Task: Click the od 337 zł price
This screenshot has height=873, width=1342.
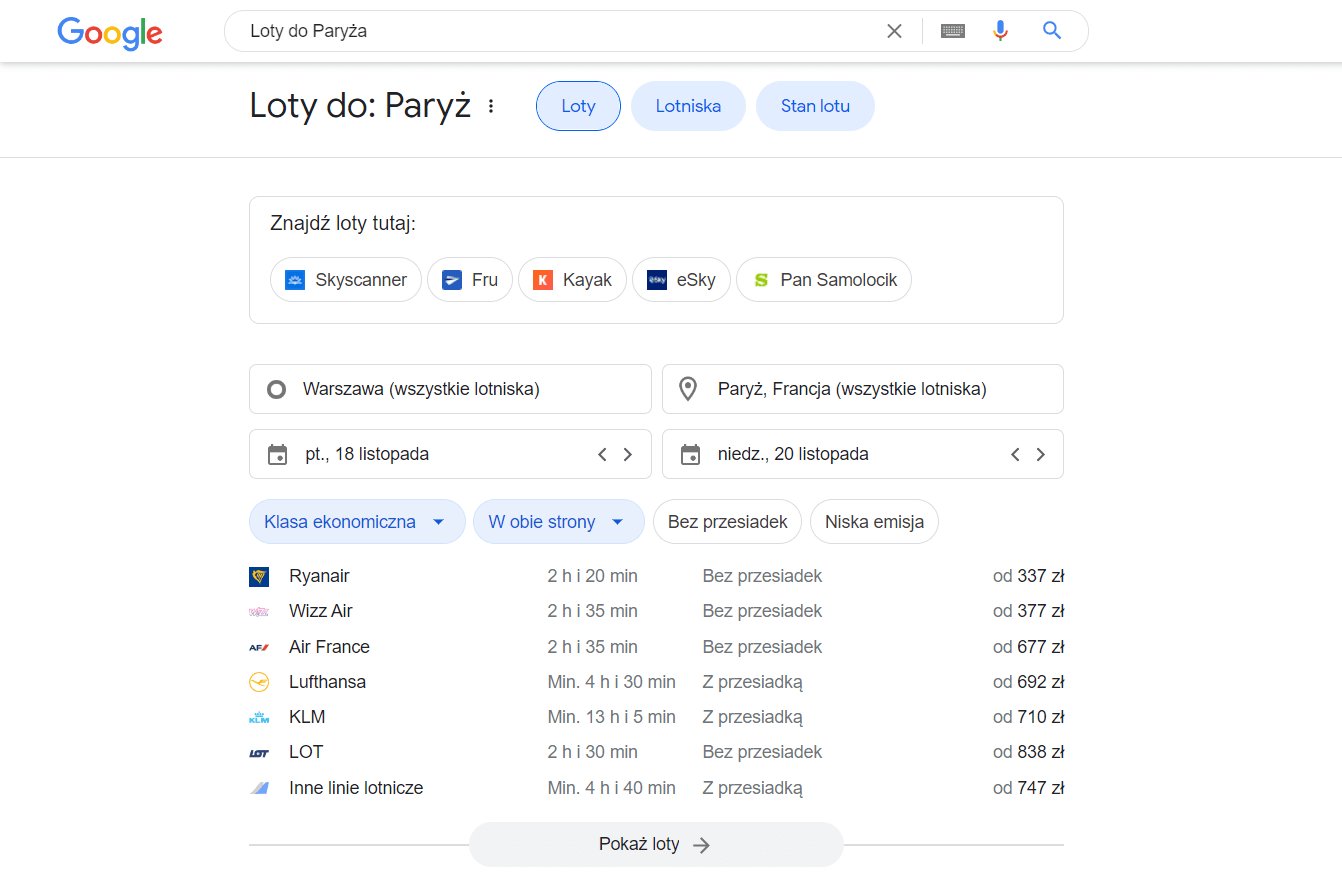Action: tap(1028, 576)
